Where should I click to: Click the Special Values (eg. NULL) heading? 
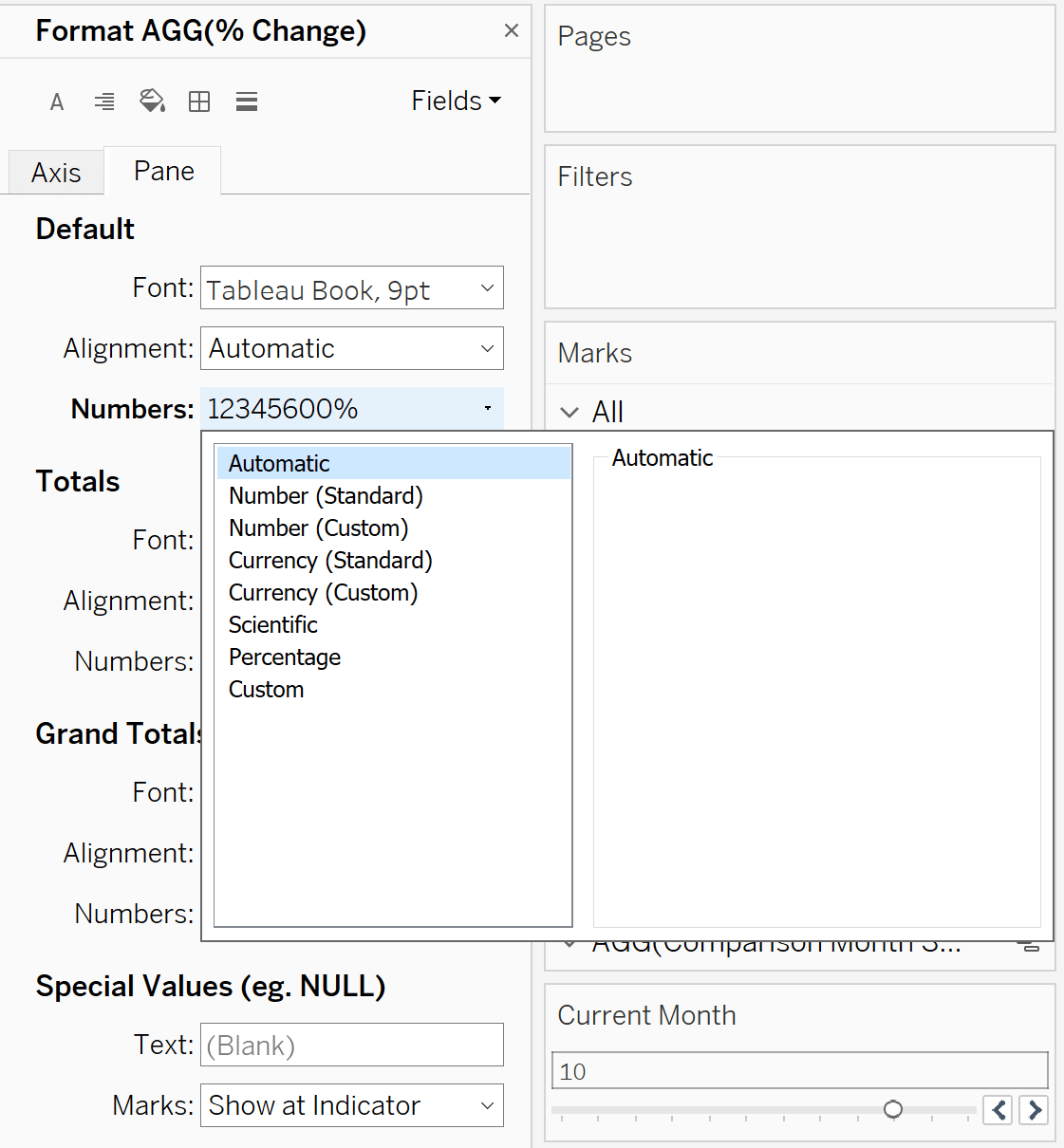(211, 986)
